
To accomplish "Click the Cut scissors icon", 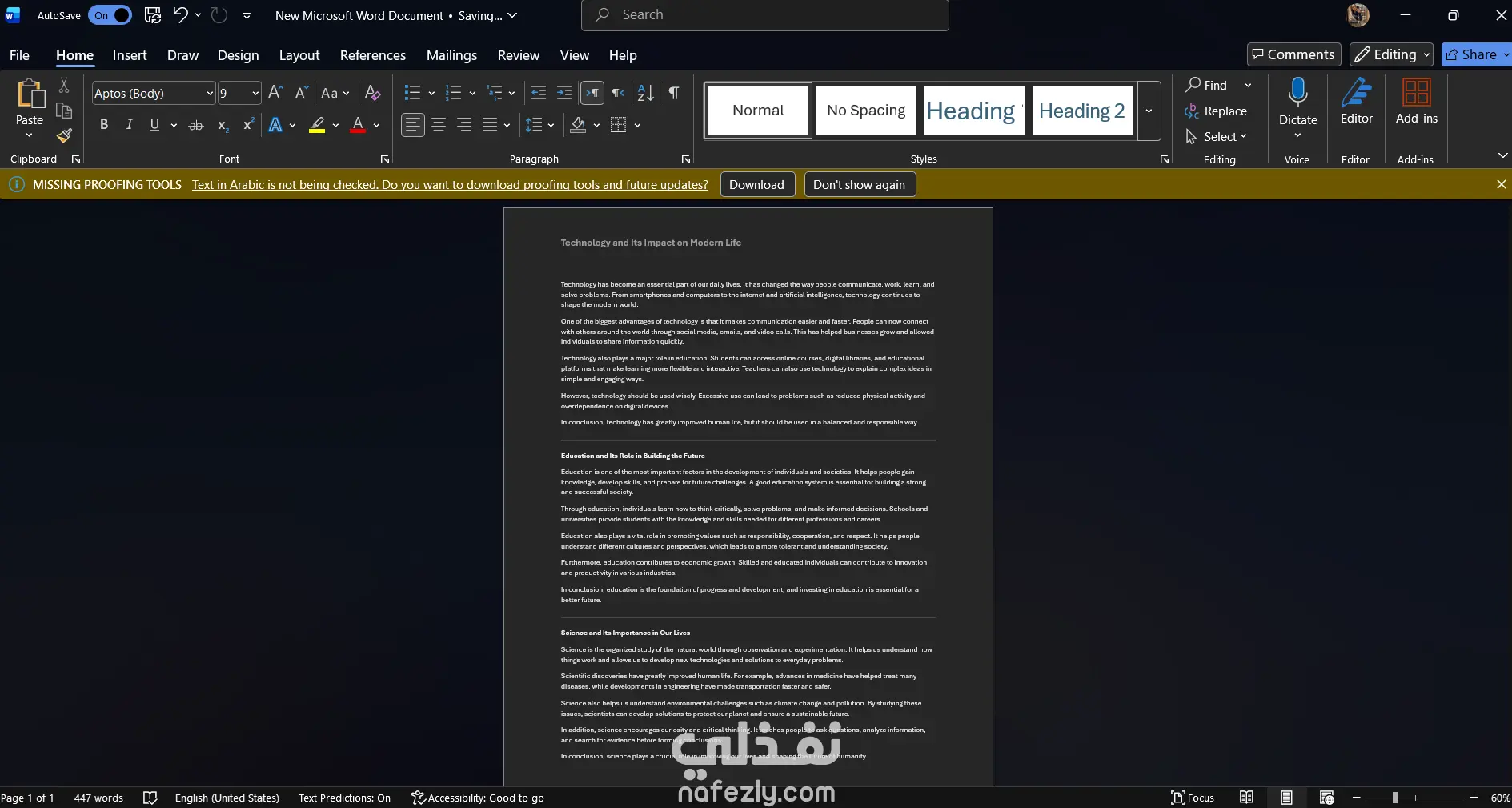I will click(64, 86).
